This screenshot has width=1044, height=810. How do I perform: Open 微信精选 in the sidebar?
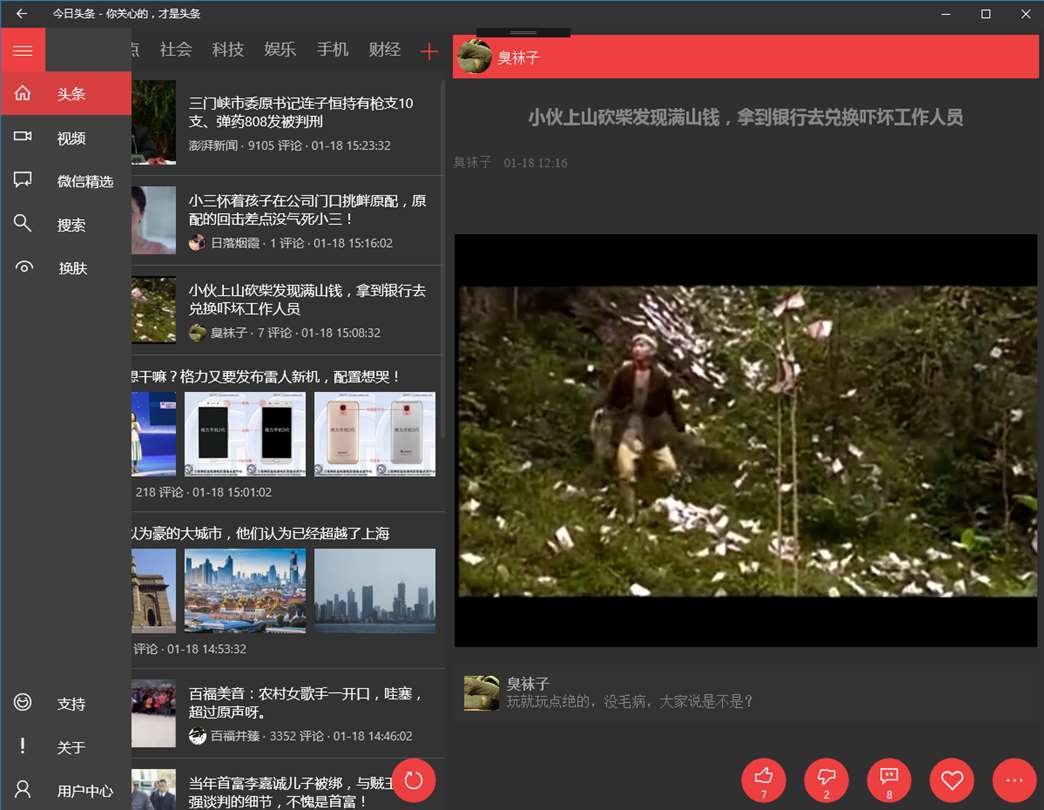66,180
